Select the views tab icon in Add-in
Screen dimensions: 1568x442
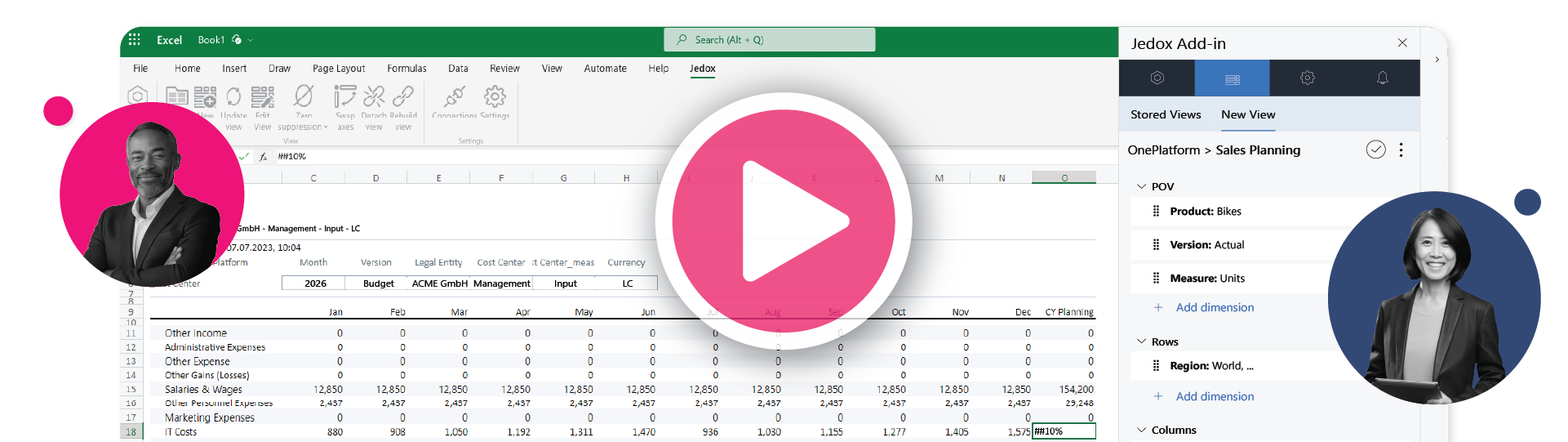point(1233,78)
